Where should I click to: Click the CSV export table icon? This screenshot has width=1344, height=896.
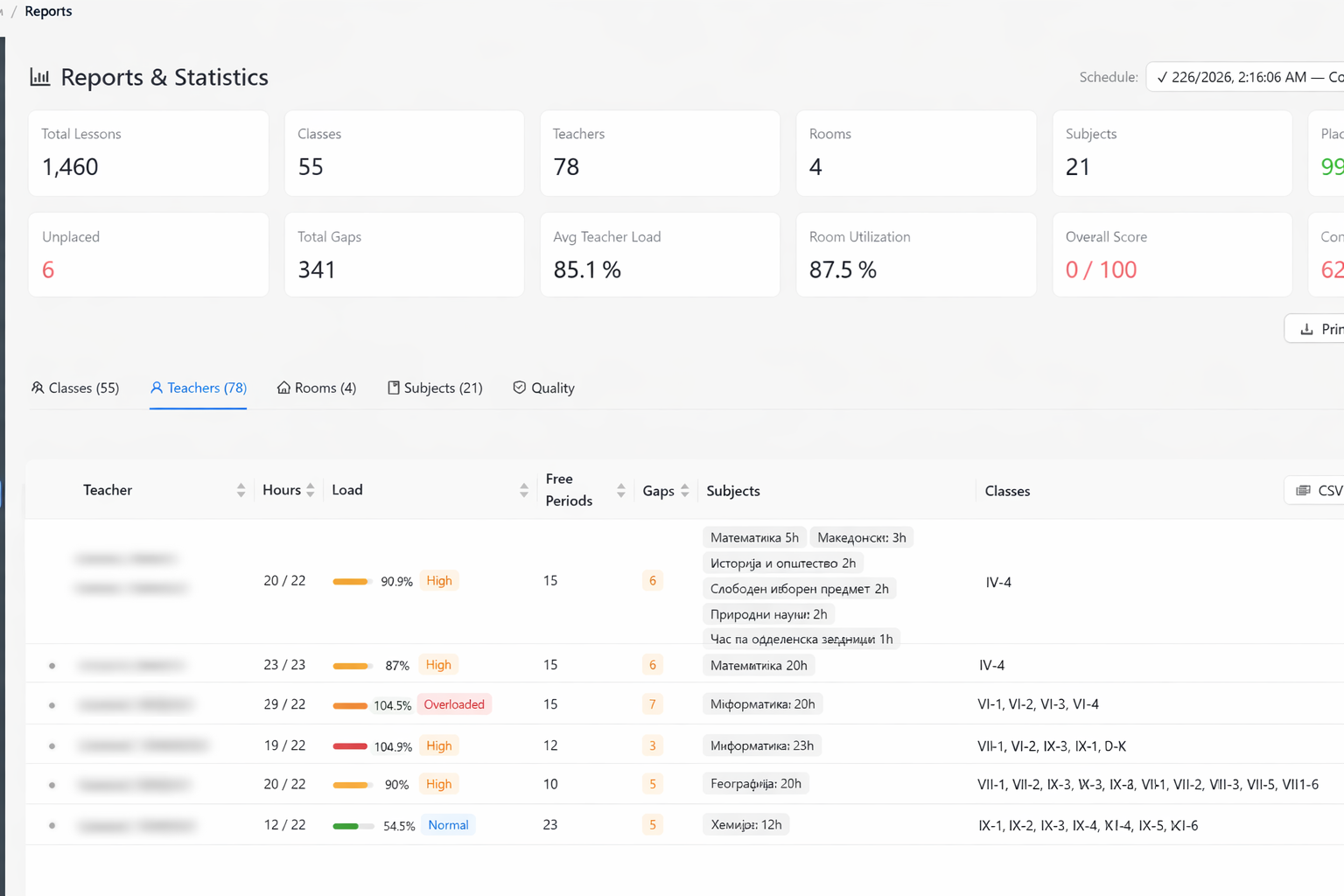(x=1303, y=491)
